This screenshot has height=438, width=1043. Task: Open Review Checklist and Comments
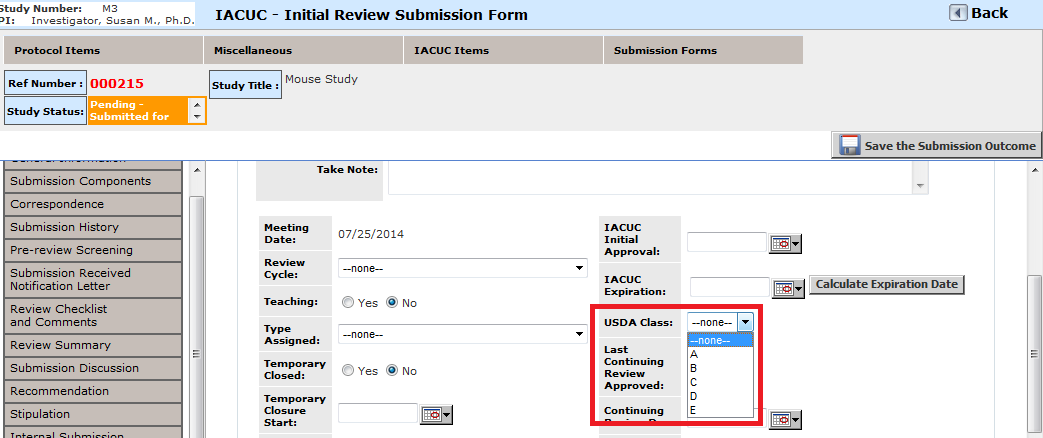[x=92, y=316]
